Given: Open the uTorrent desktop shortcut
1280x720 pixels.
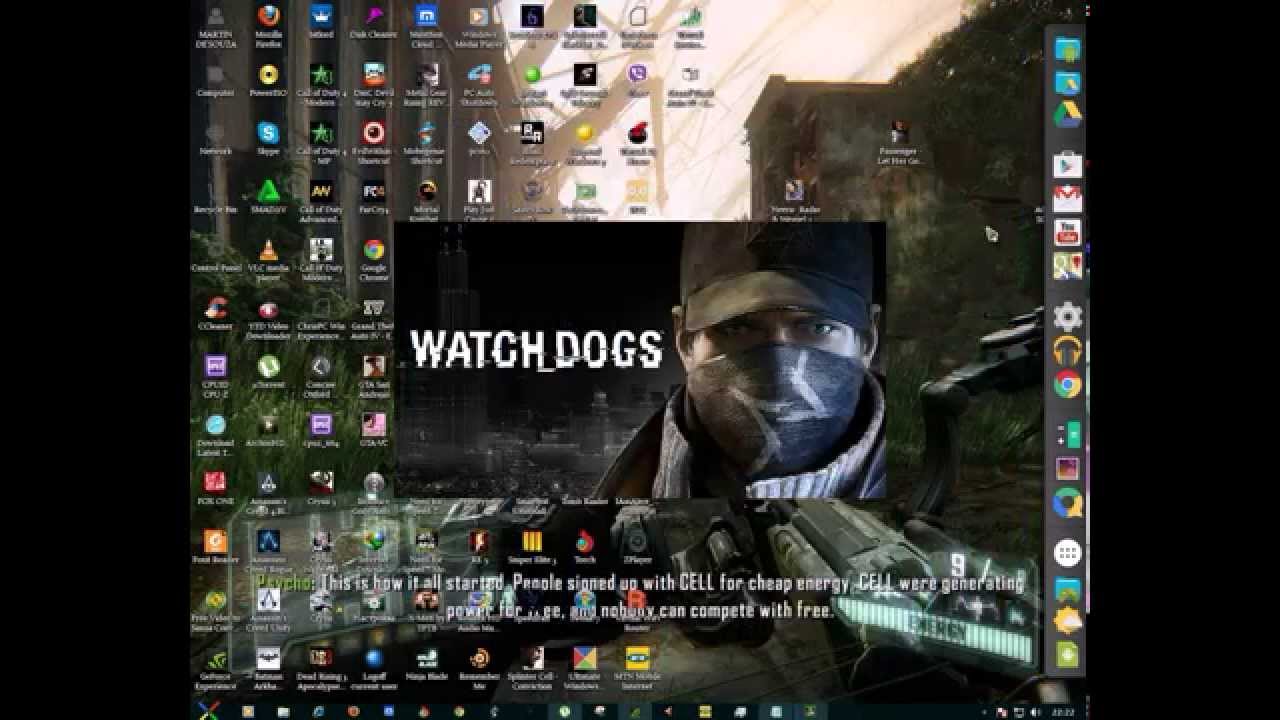Looking at the screenshot, I should (x=268, y=372).
